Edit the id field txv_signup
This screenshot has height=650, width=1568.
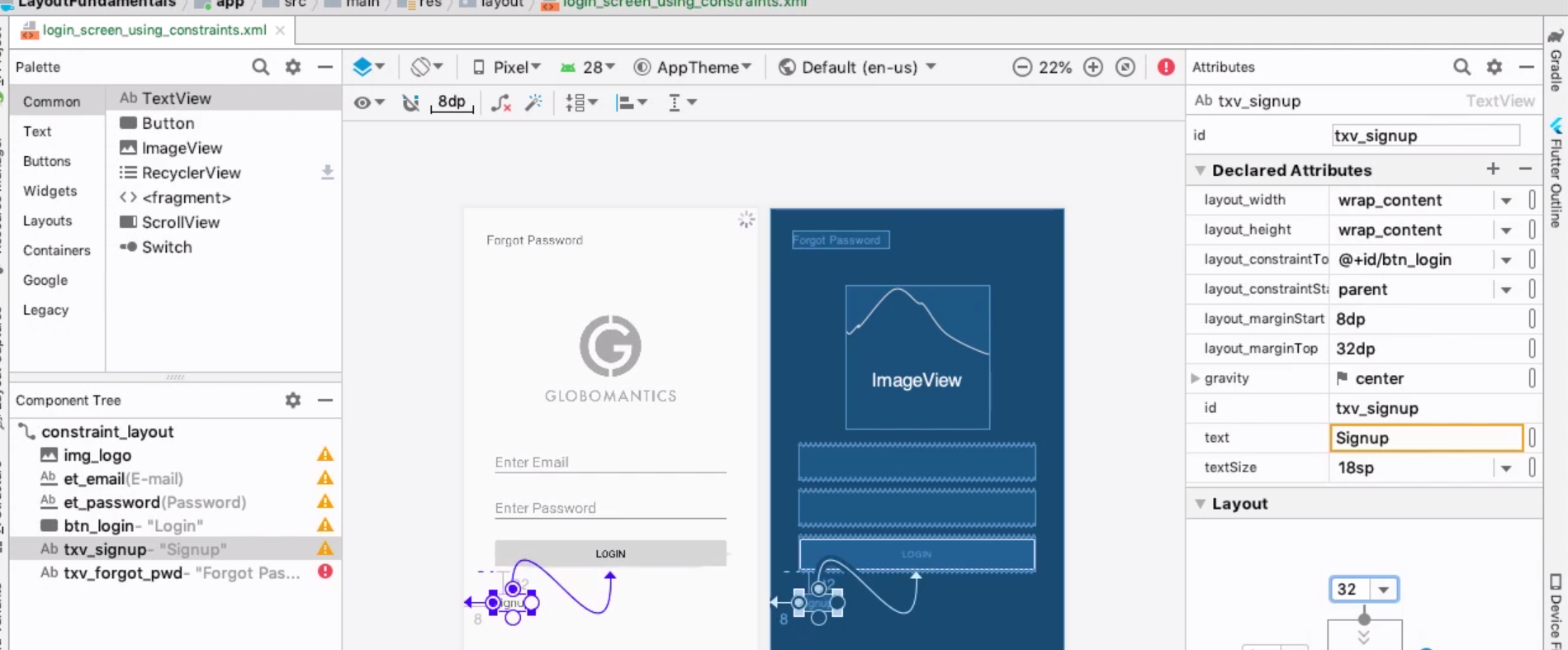(1426, 135)
